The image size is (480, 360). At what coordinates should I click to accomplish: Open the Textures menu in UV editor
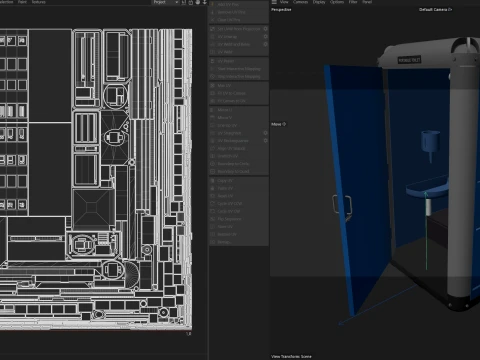pos(39,2)
